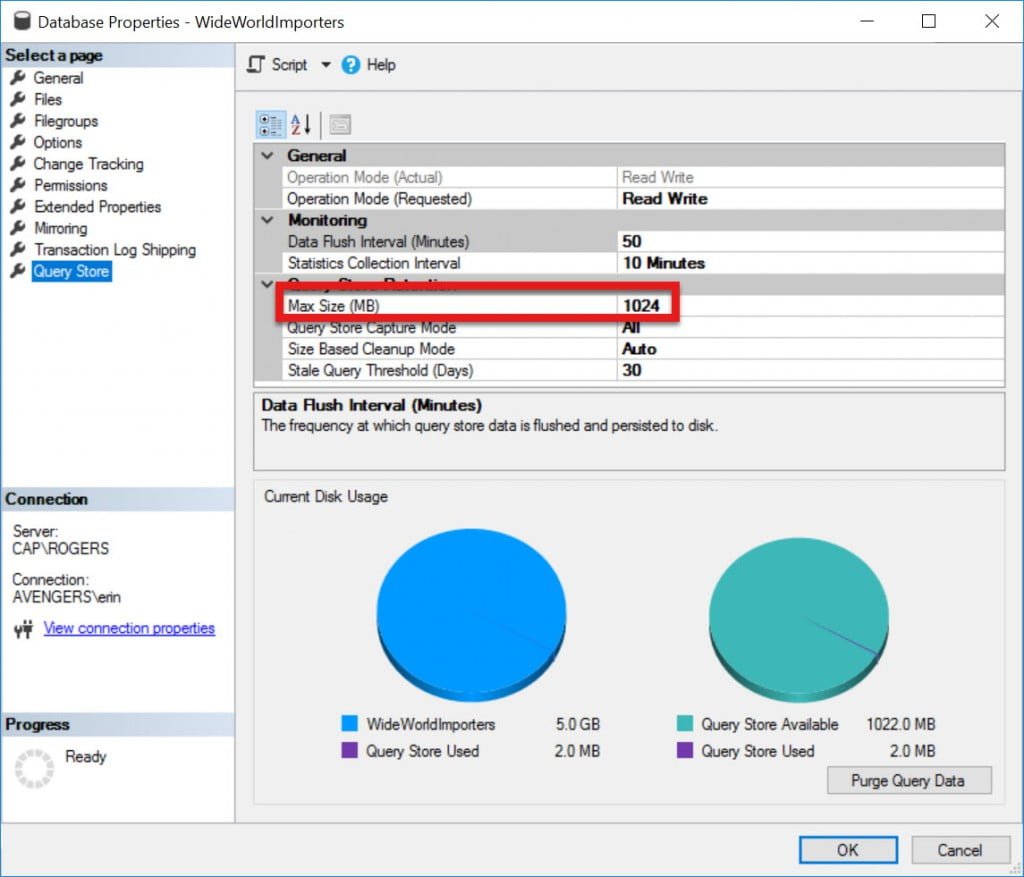This screenshot has height=877, width=1024.
Task: Click the Operation Mode (Actual) row label
Action: (364, 177)
